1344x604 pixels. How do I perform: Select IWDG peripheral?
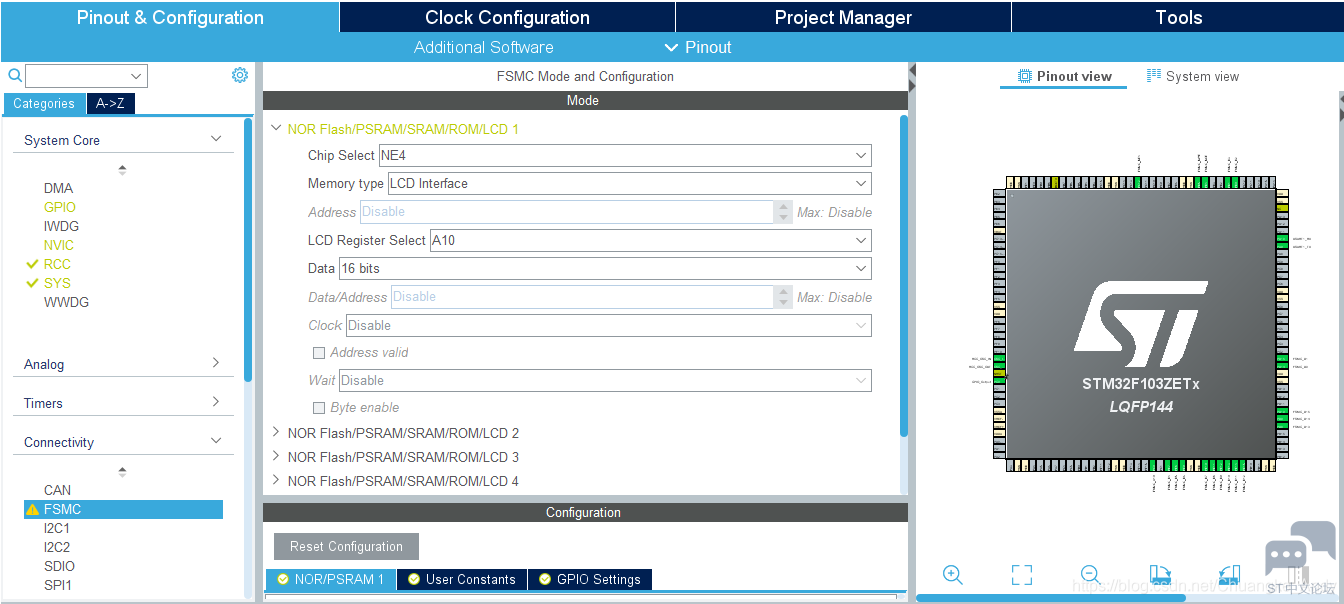pyautogui.click(x=61, y=226)
